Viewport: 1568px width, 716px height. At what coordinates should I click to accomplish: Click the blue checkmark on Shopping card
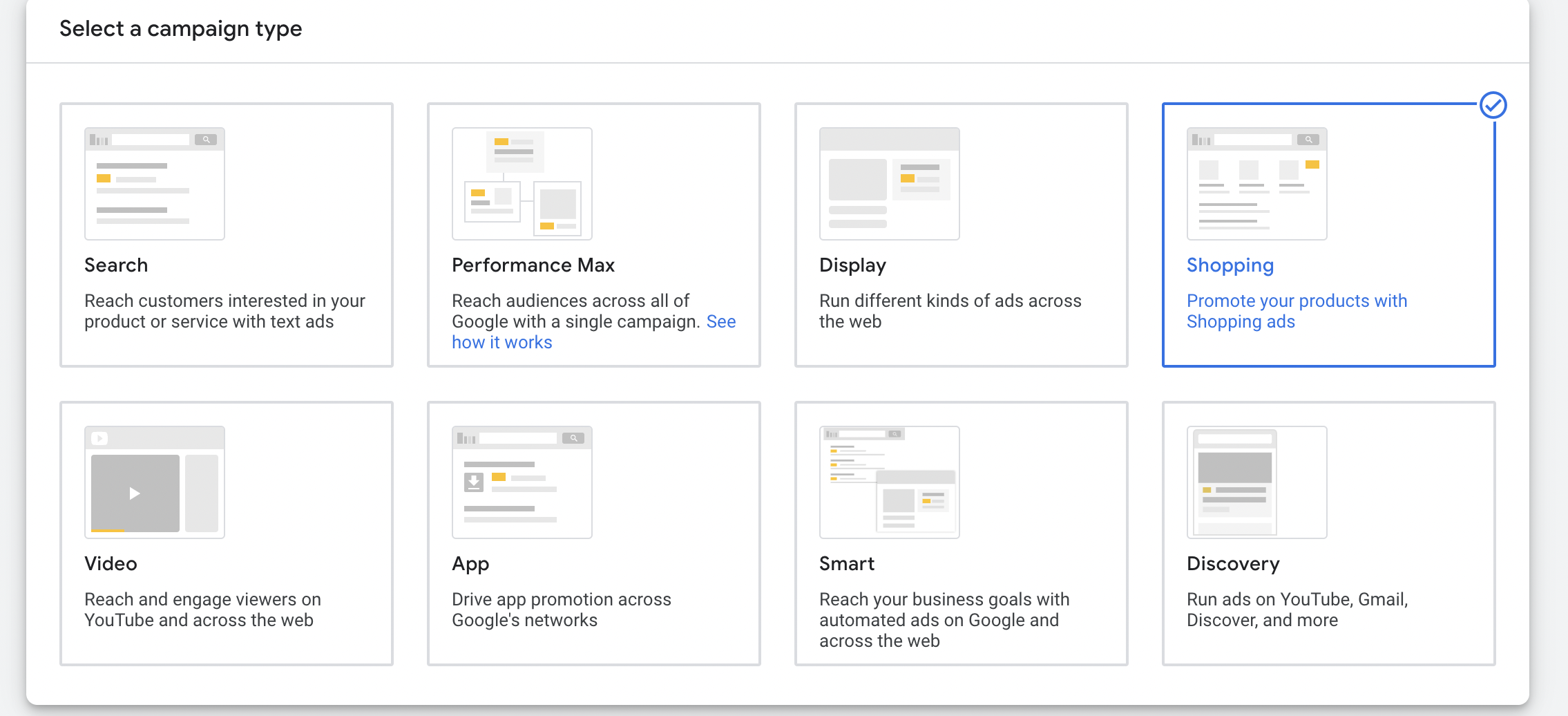1493,105
